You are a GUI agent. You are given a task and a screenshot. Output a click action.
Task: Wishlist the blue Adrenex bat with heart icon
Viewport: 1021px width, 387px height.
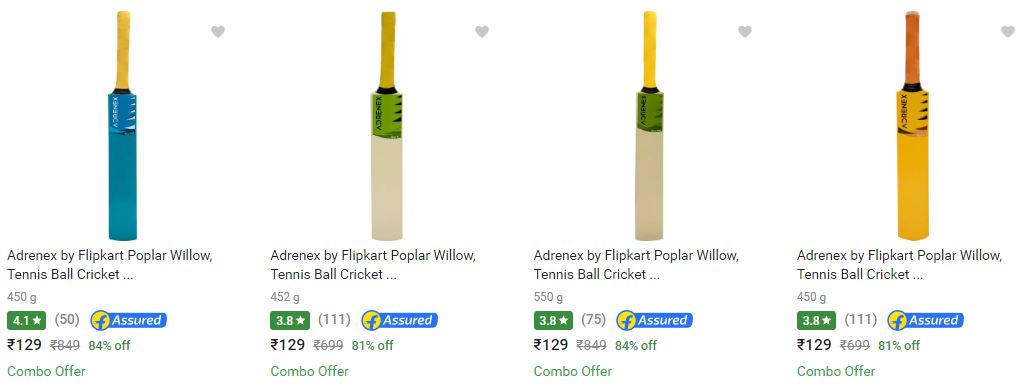coord(218,31)
